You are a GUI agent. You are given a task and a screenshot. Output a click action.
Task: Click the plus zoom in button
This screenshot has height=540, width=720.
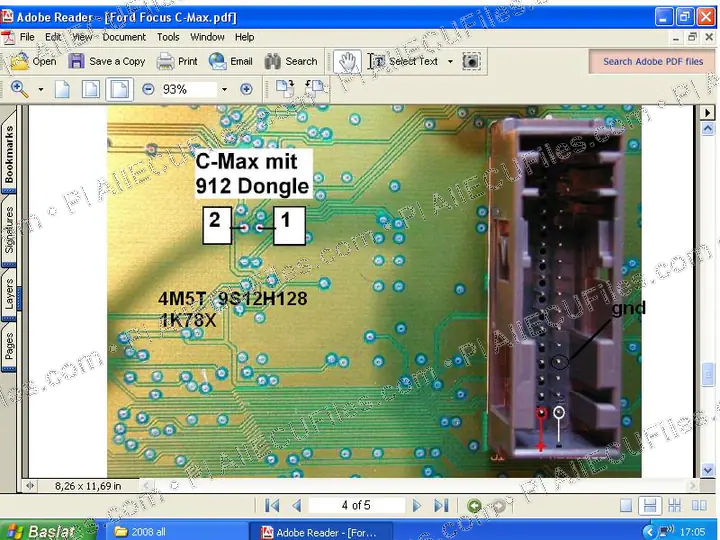(x=246, y=89)
